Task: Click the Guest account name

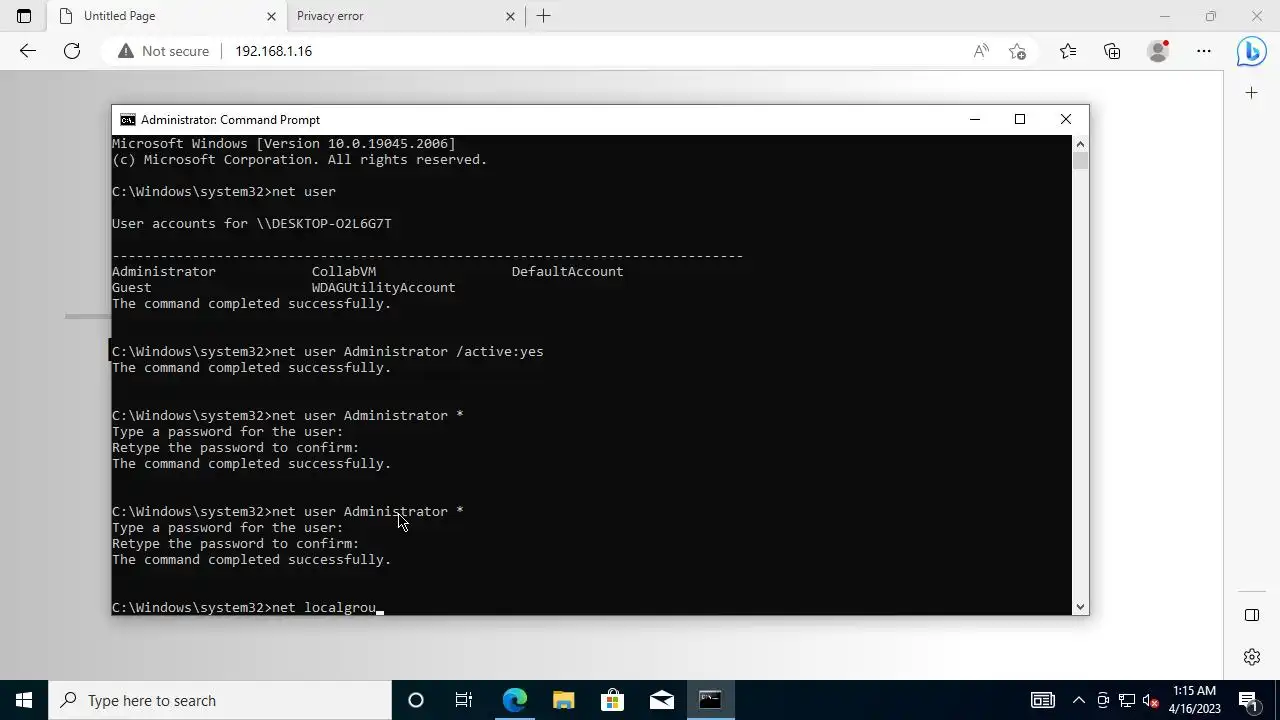Action: [x=132, y=288]
